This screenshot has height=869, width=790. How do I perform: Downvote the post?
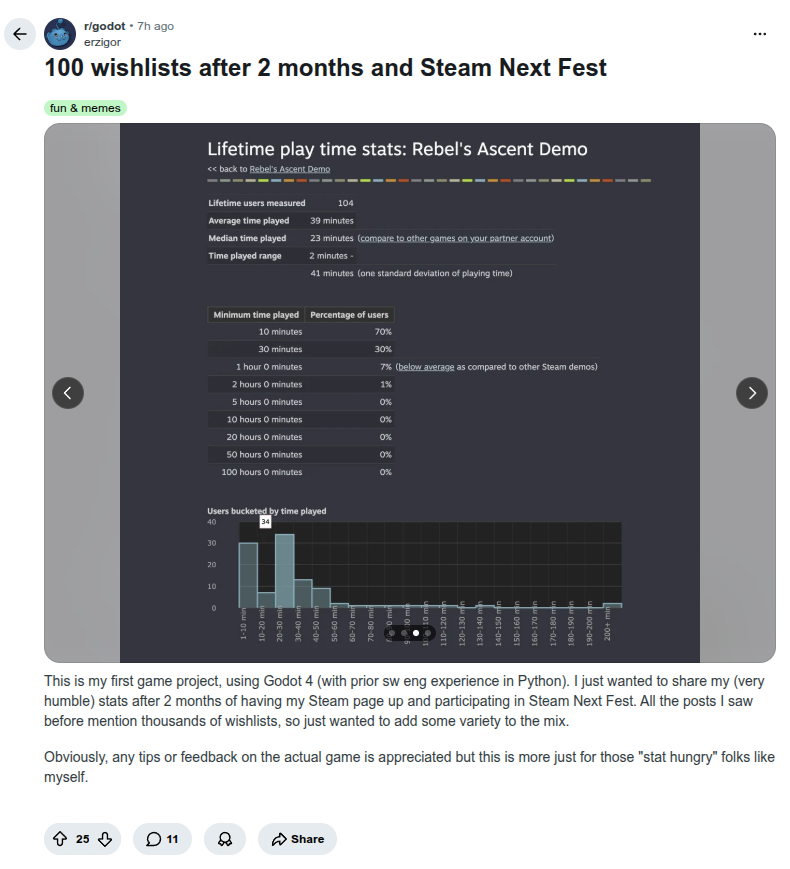click(105, 839)
